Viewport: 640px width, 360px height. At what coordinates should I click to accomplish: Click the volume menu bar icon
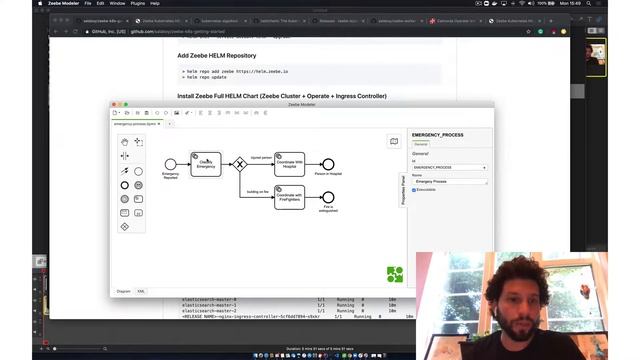[531, 3]
